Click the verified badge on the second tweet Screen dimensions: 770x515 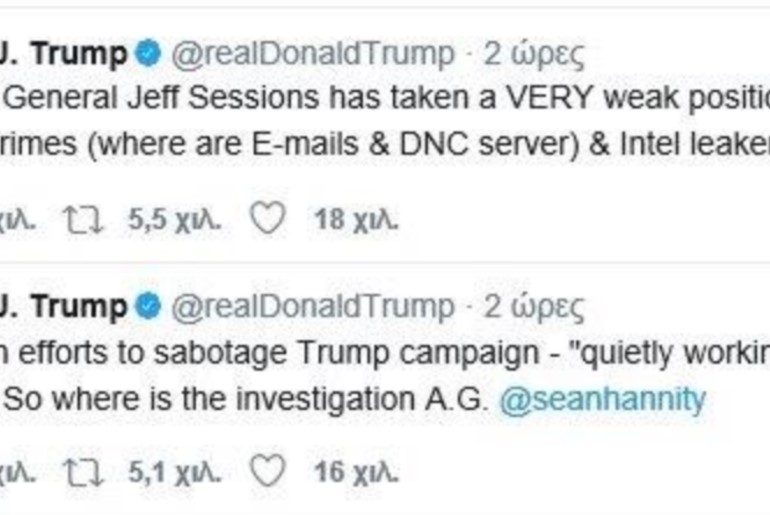point(149,306)
